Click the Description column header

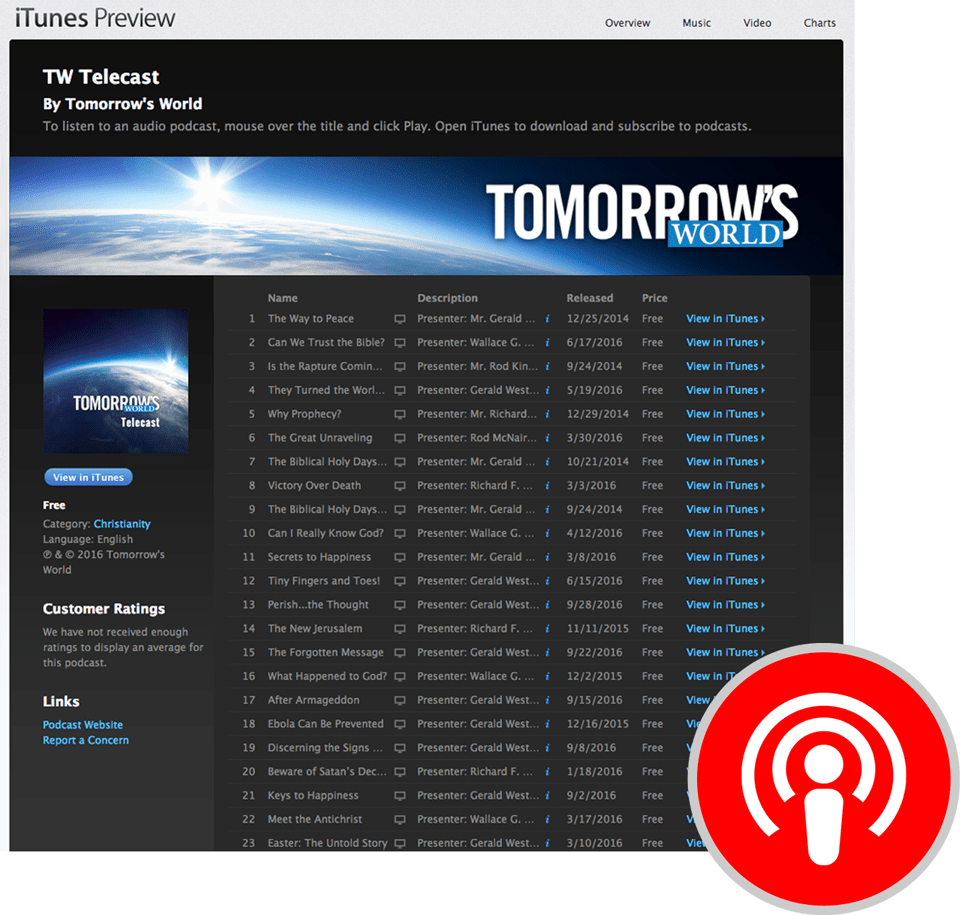pyautogui.click(x=448, y=298)
